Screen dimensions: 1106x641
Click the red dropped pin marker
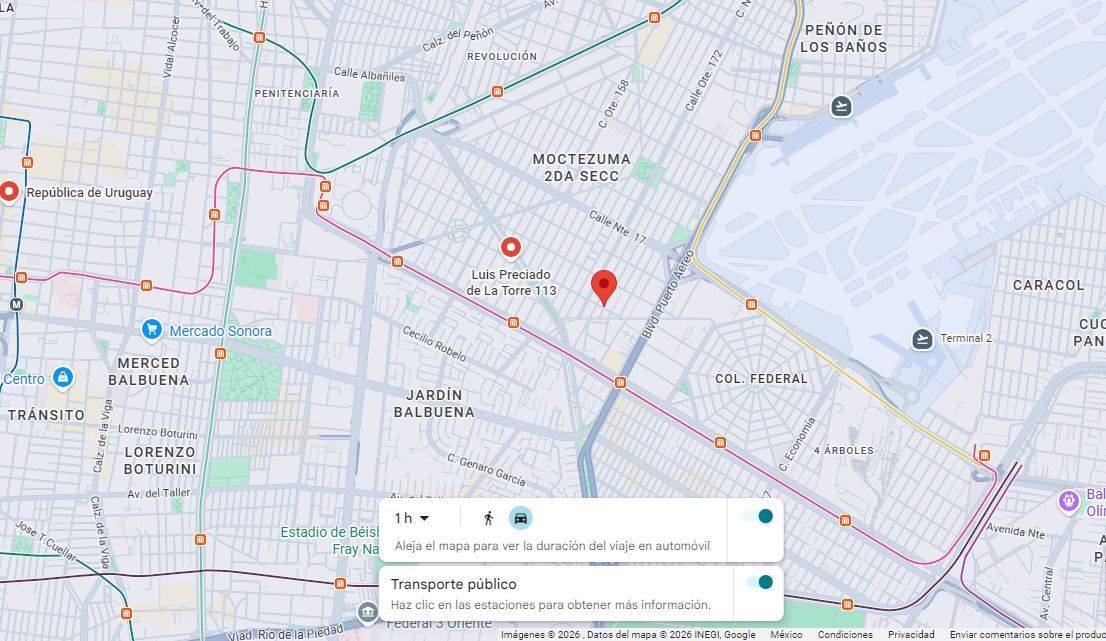click(604, 288)
